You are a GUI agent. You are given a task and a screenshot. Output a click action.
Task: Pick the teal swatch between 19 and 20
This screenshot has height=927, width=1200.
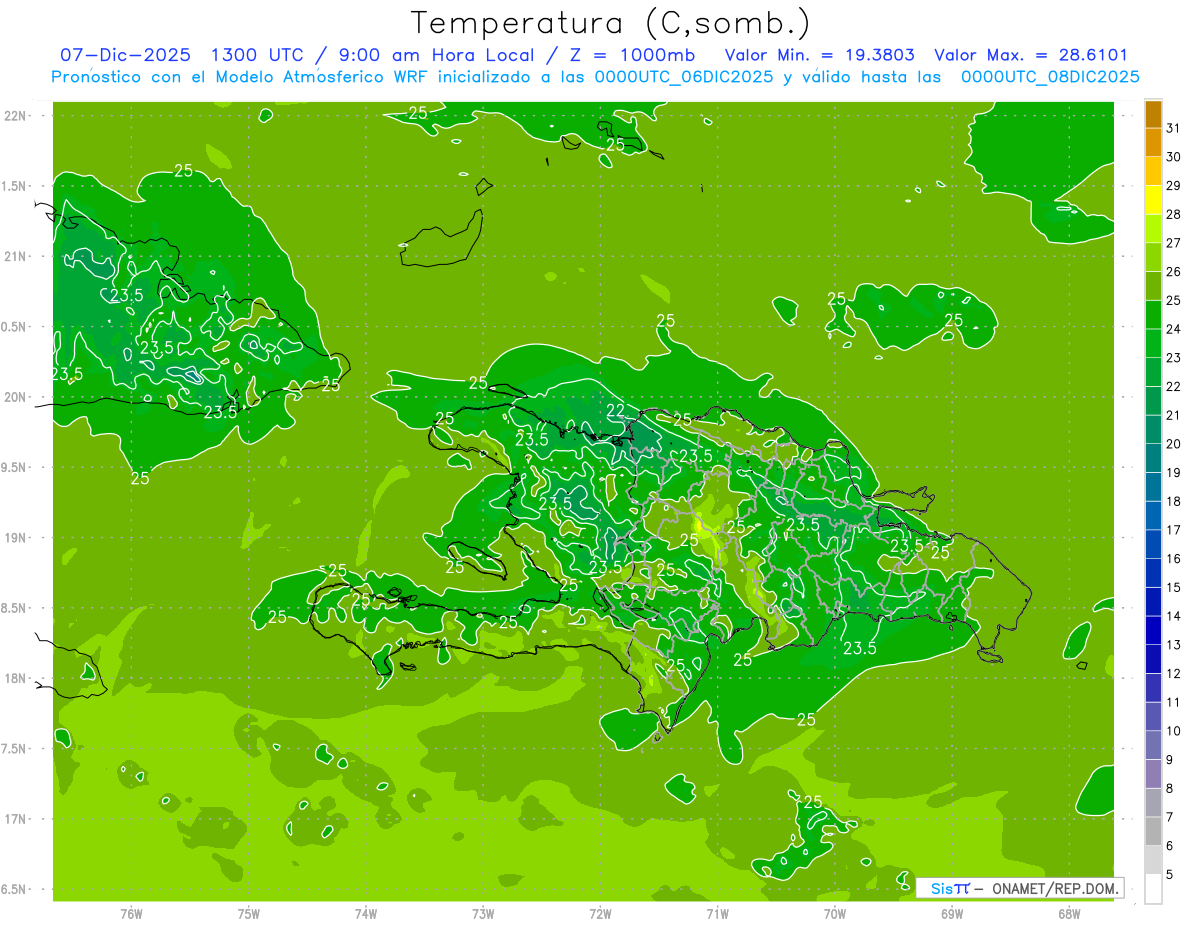point(1153,459)
